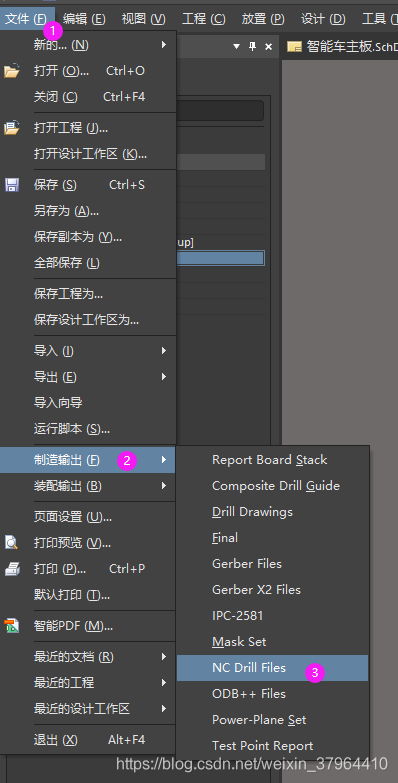Open the 工具 menu
Viewport: 398px width, 783px height.
tap(380, 19)
